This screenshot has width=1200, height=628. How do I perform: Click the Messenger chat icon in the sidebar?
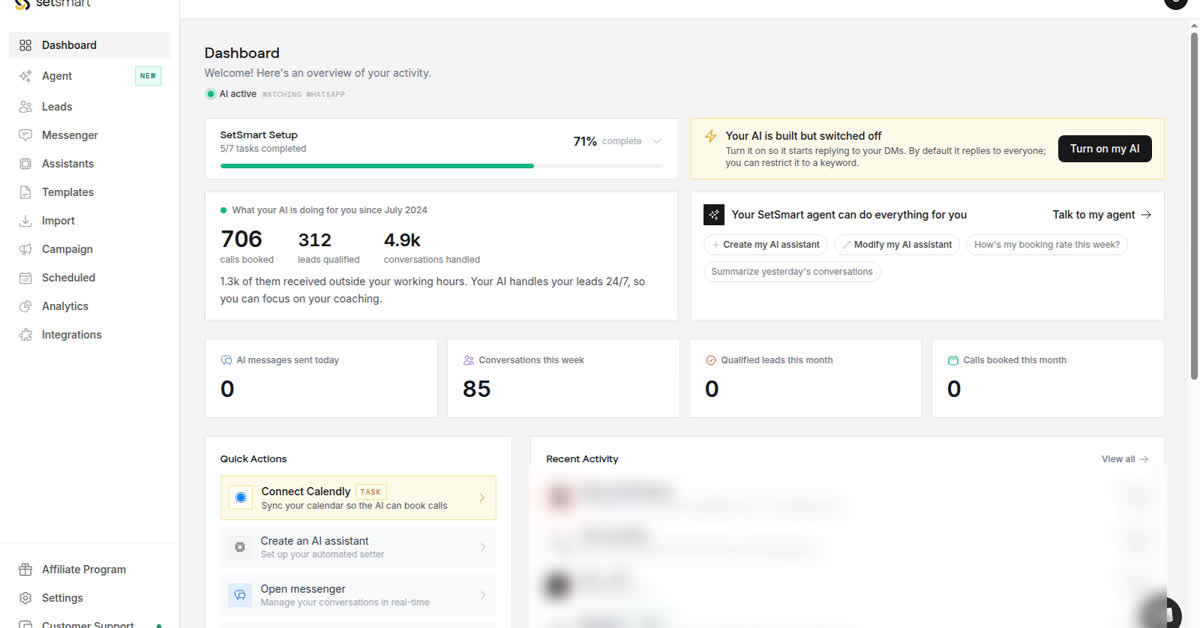tap(25, 135)
